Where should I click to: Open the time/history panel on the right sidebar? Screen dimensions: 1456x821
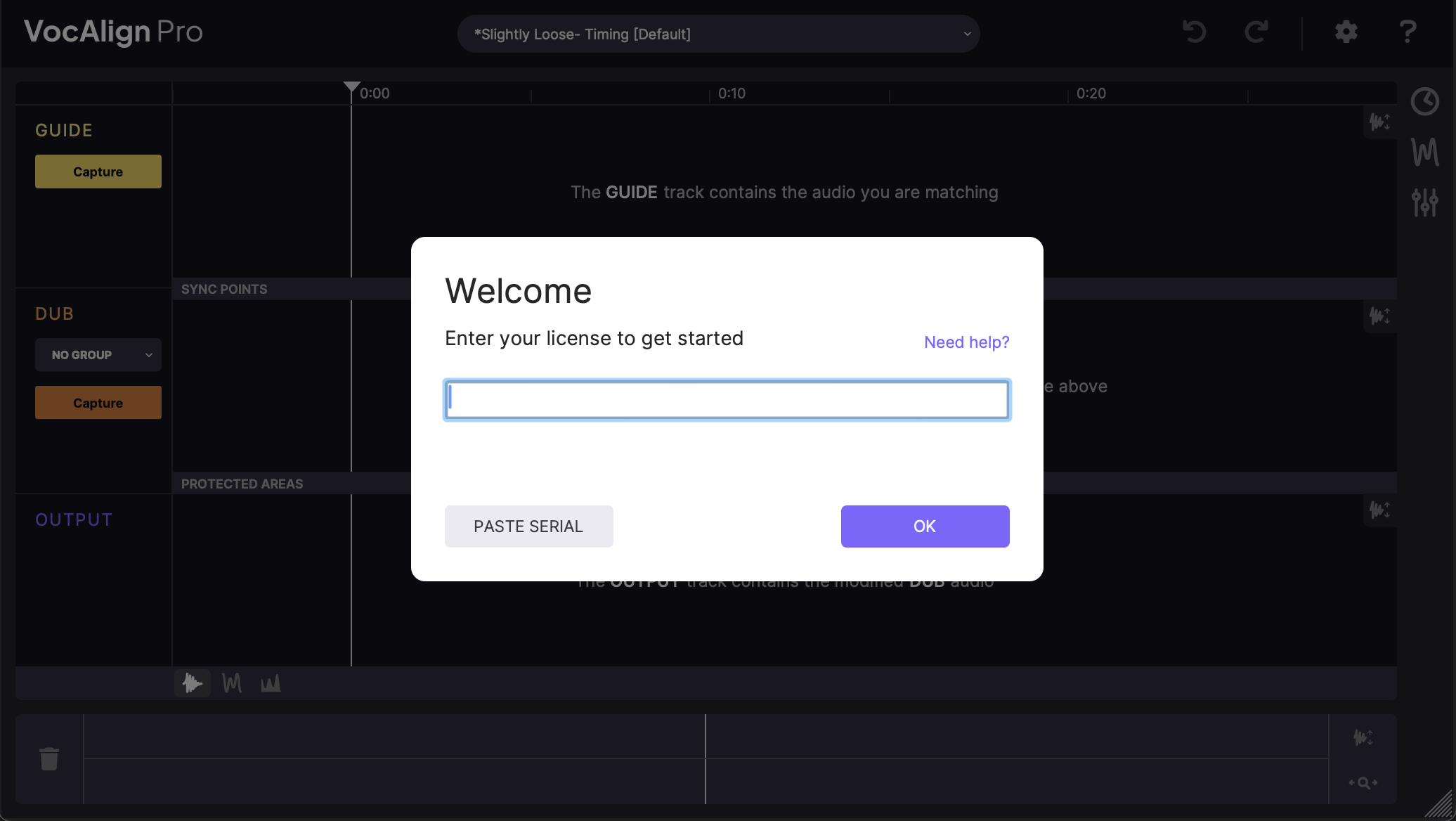[1426, 101]
